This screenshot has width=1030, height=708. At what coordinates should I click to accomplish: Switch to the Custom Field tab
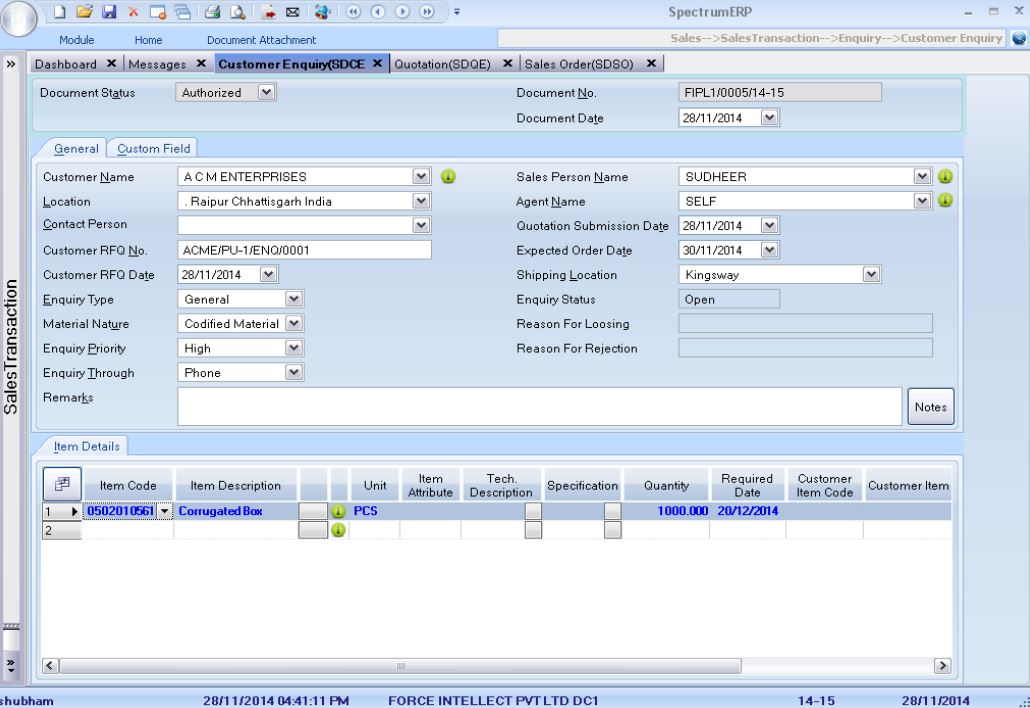(x=152, y=148)
